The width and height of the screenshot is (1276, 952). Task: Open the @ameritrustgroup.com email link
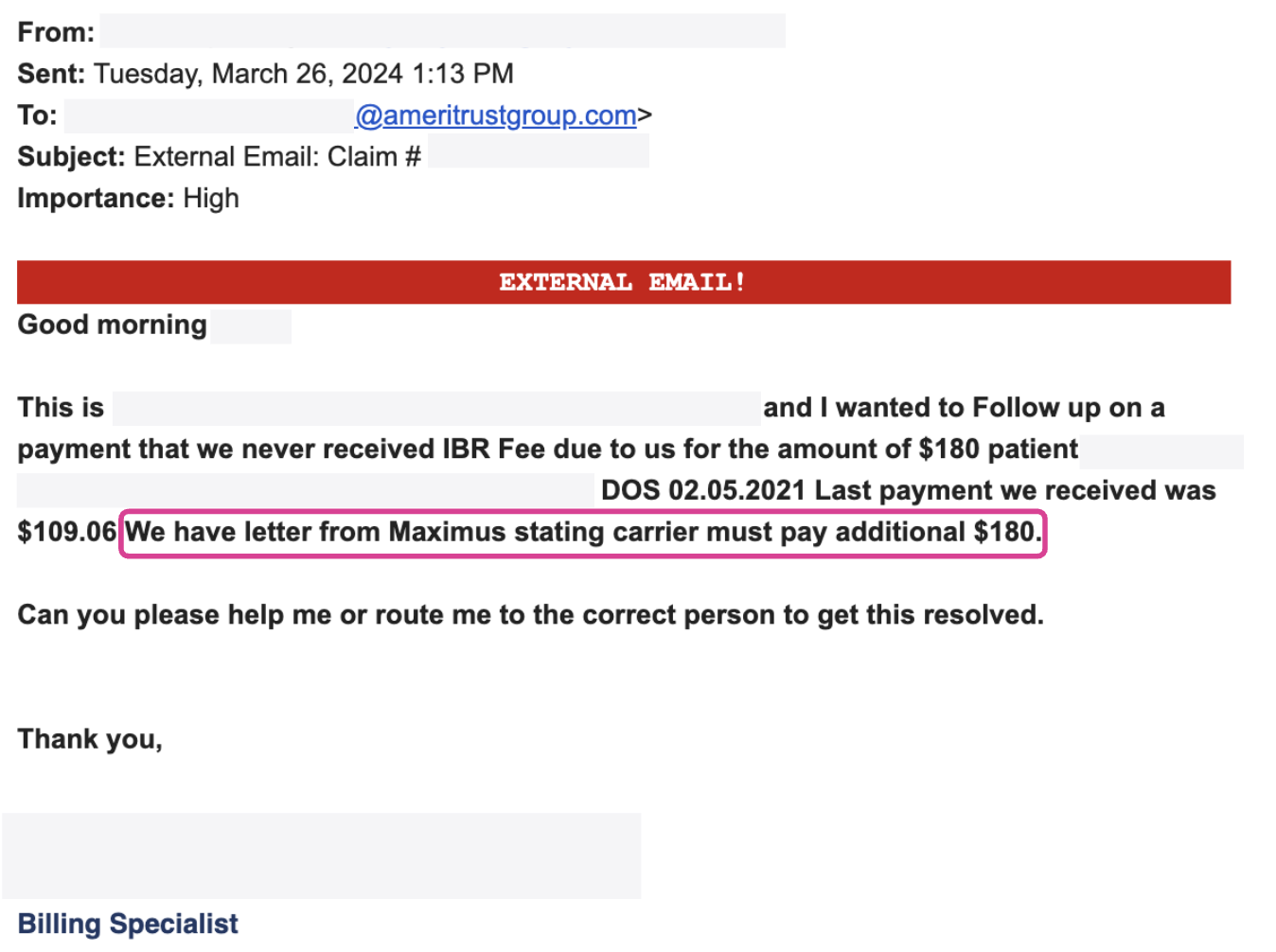click(495, 115)
